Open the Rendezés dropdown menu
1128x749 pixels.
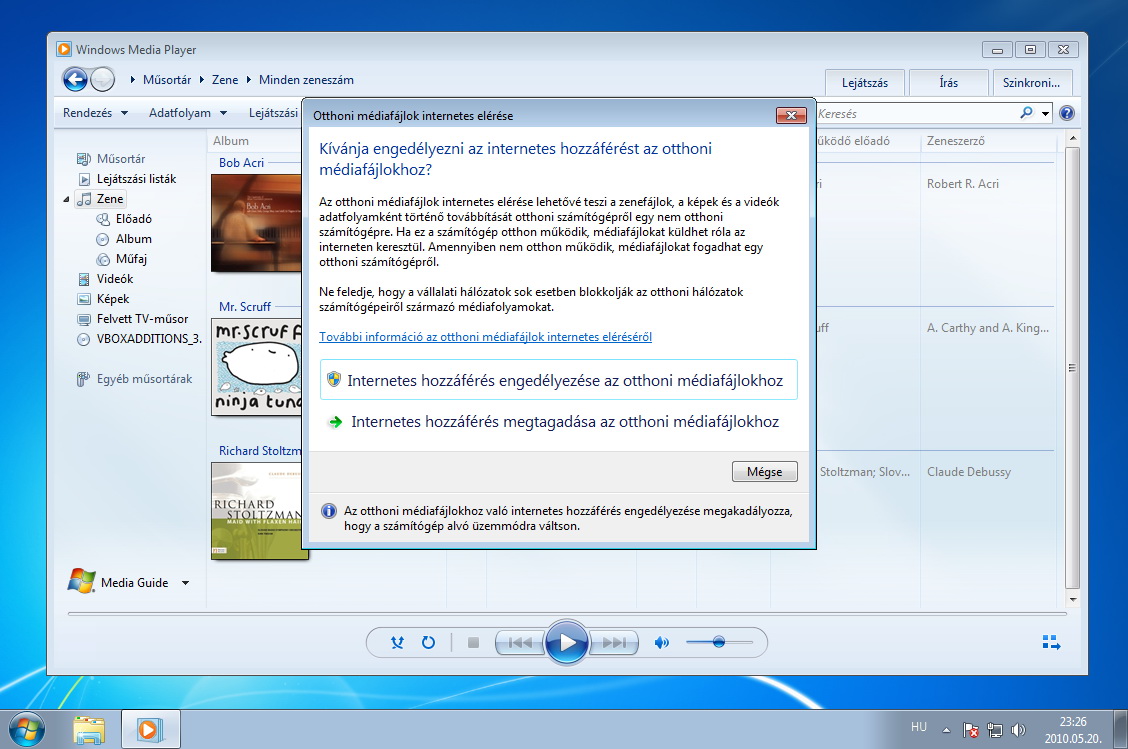tap(95, 113)
